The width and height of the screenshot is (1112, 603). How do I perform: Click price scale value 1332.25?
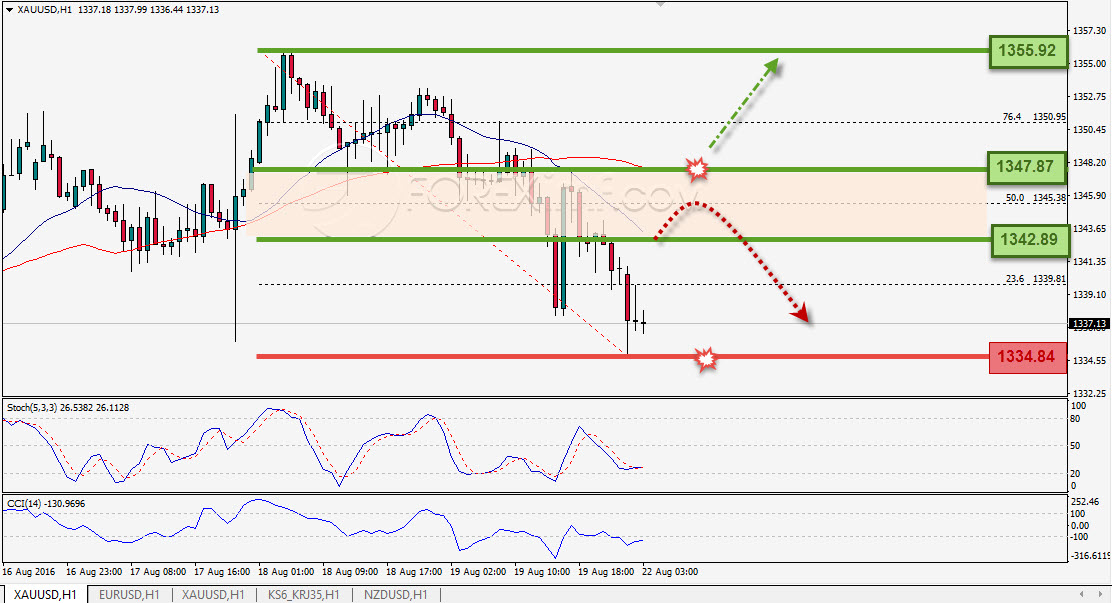tap(1089, 394)
